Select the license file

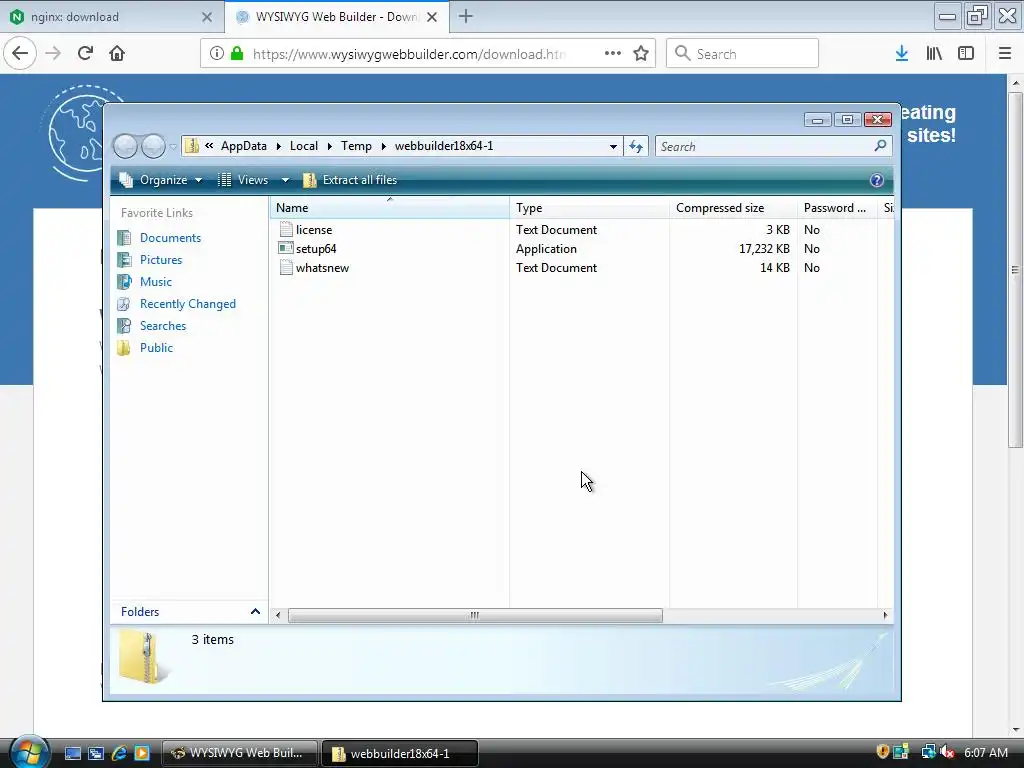313,230
